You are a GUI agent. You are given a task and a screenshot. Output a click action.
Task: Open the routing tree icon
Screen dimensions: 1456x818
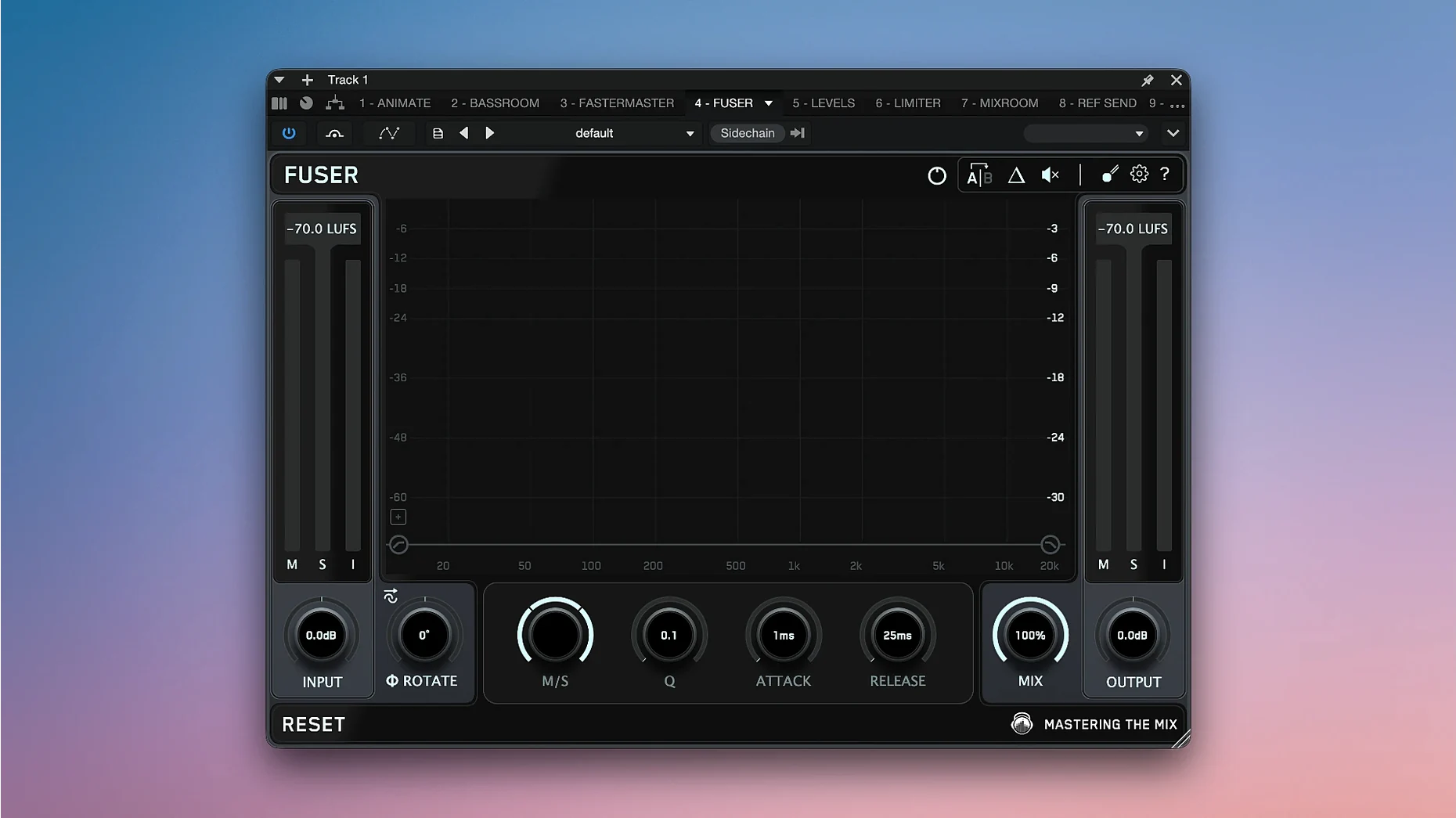pyautogui.click(x=335, y=103)
